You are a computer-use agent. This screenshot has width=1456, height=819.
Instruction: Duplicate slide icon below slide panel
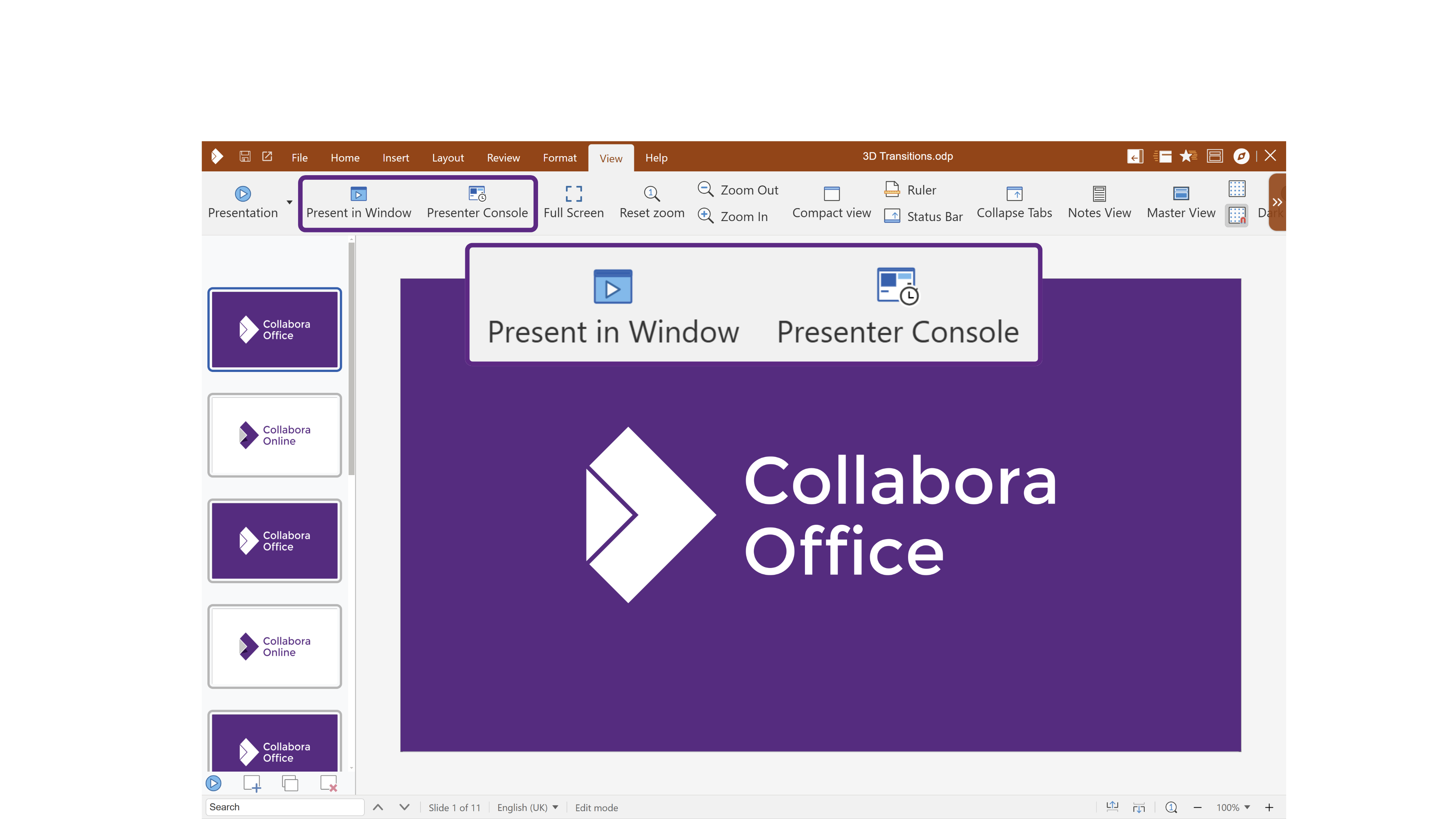(x=290, y=783)
